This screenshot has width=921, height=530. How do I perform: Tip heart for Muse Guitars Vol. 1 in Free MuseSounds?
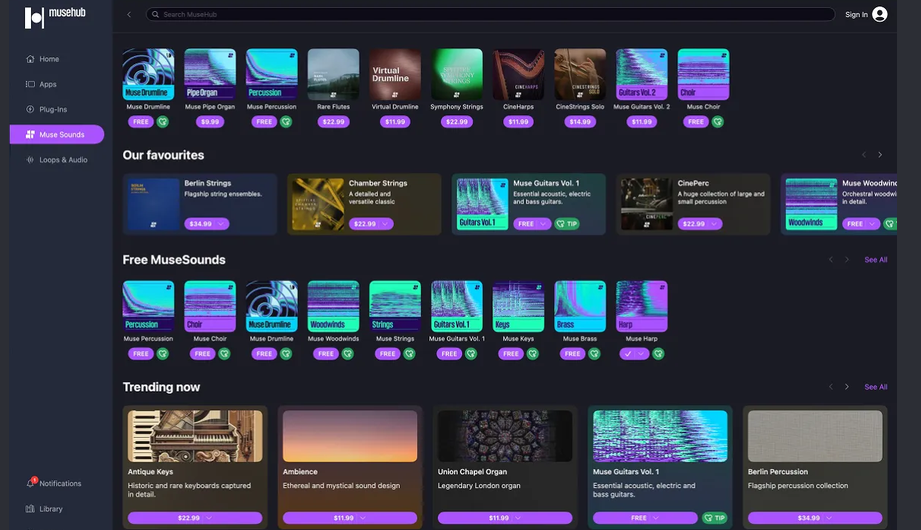[471, 354]
